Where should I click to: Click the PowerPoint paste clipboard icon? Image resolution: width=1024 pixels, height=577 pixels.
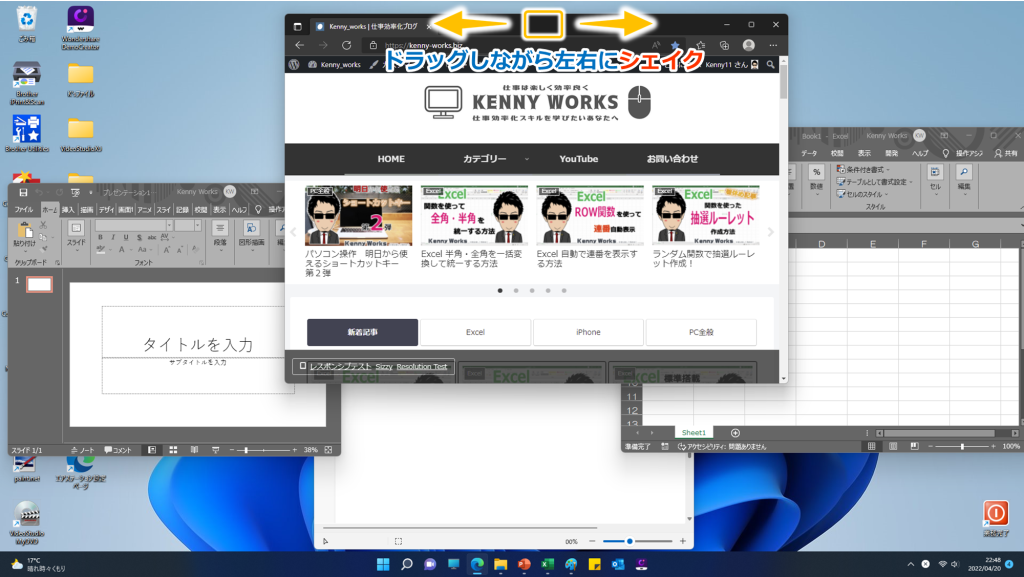tap(23, 231)
